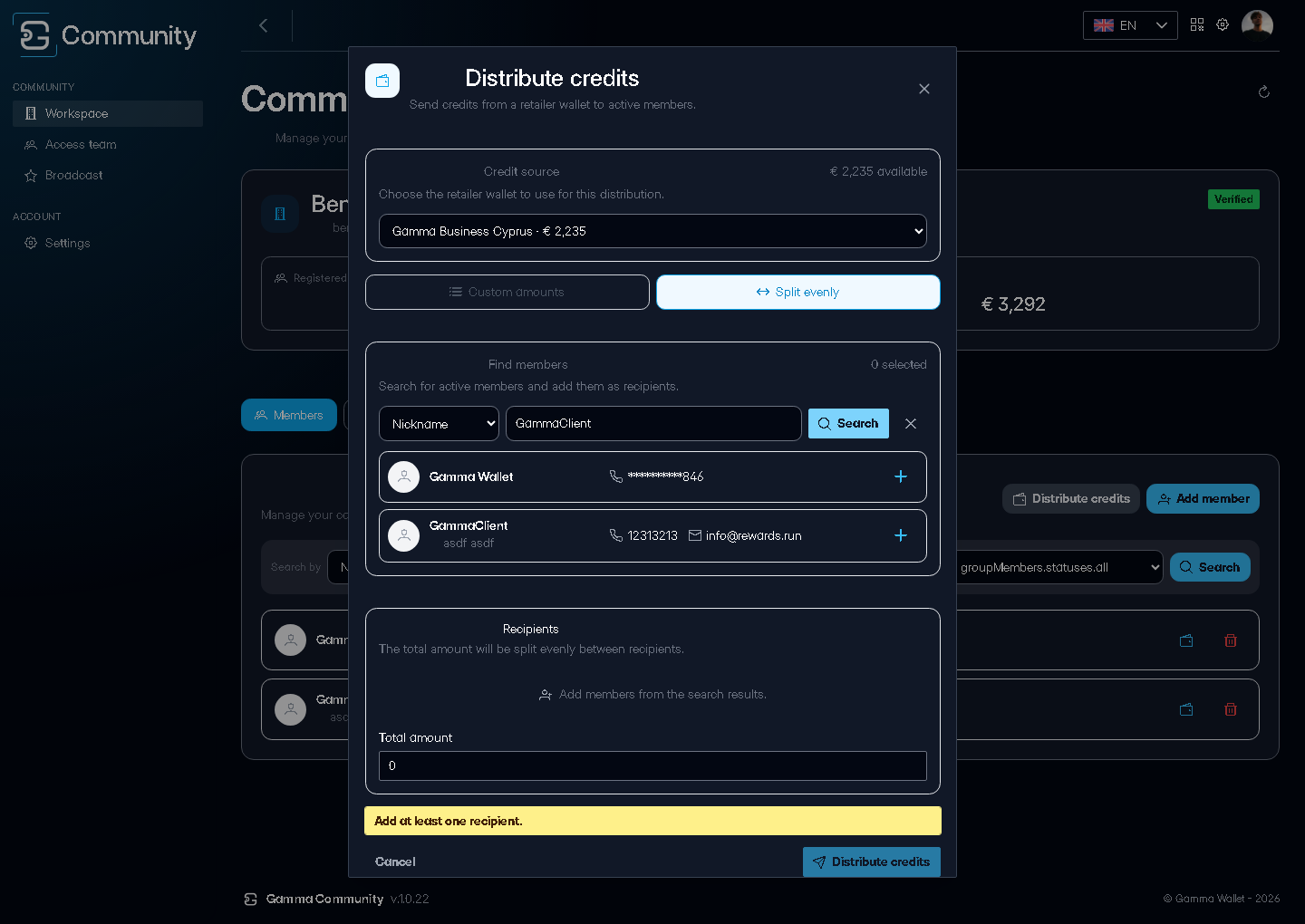1305x924 pixels.
Task: Delete the first member with the trash icon
Action: point(1231,640)
